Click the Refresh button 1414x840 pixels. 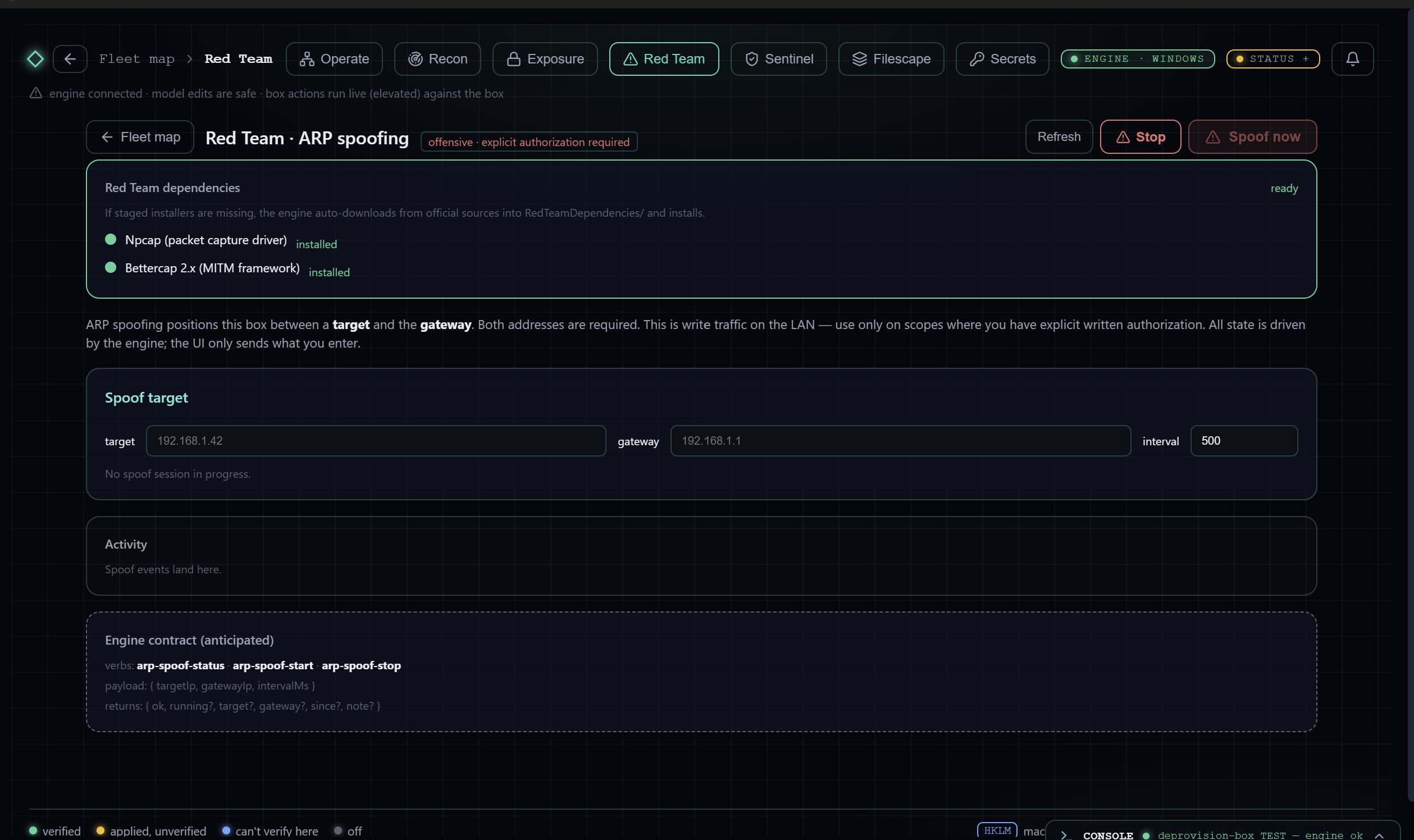(x=1059, y=136)
